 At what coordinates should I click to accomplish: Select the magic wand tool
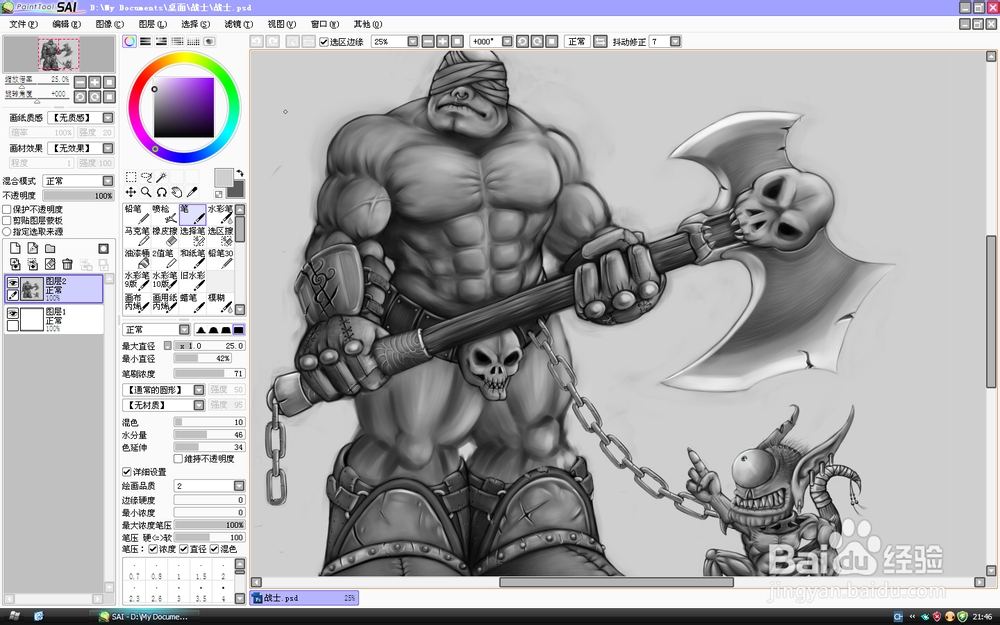pos(161,177)
